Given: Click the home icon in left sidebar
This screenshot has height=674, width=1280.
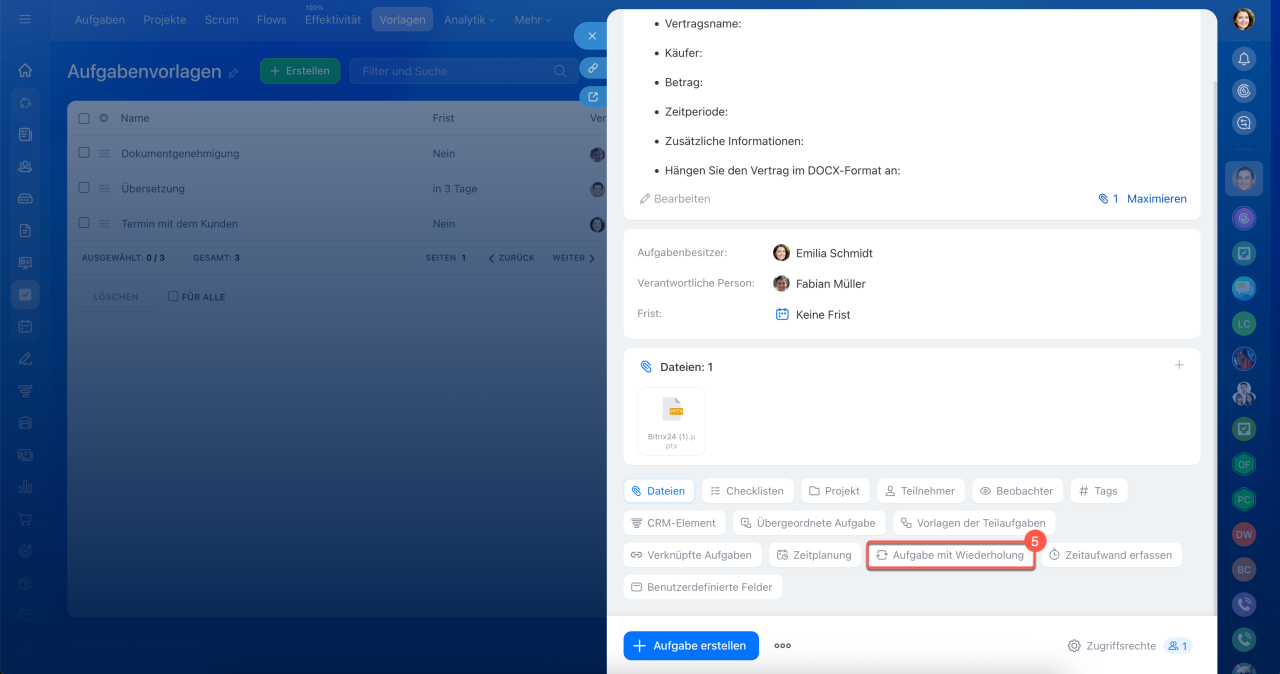Looking at the screenshot, I should click(x=25, y=71).
